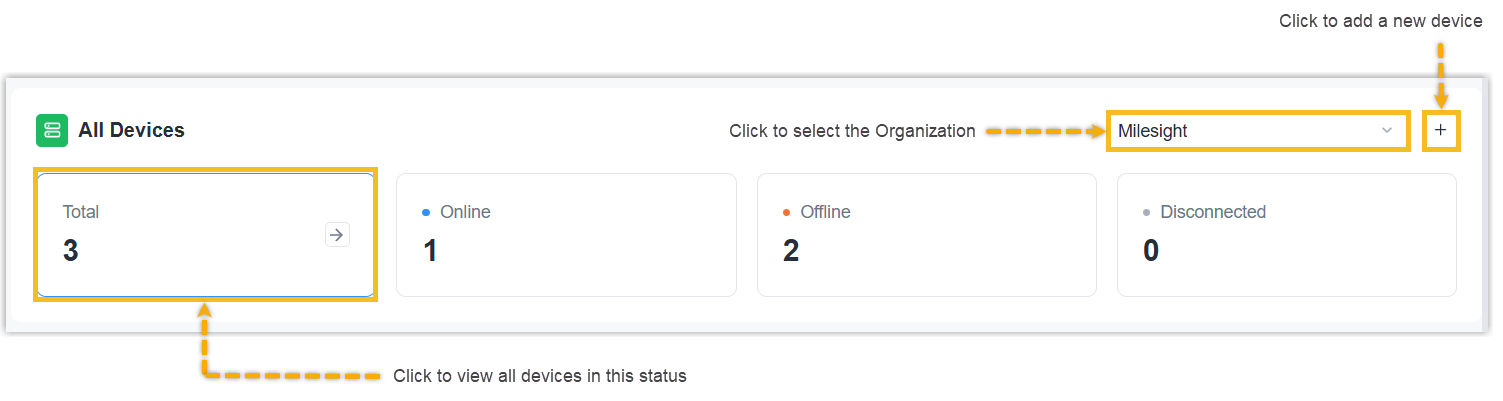Click the gray Disconnected status dot
Screen dimensions: 1503x401
(x=1147, y=212)
